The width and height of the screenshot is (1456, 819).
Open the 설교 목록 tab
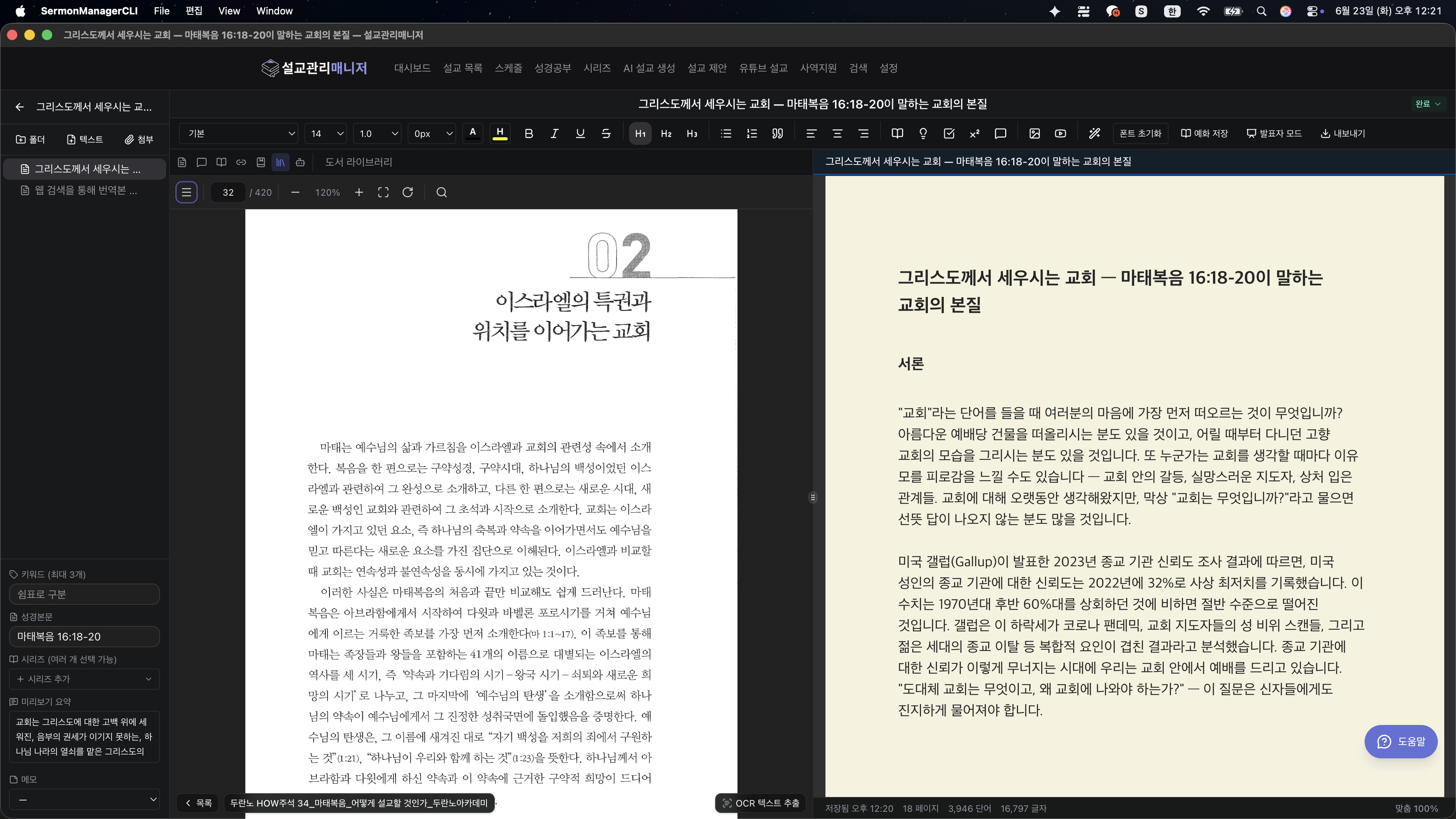tap(462, 68)
